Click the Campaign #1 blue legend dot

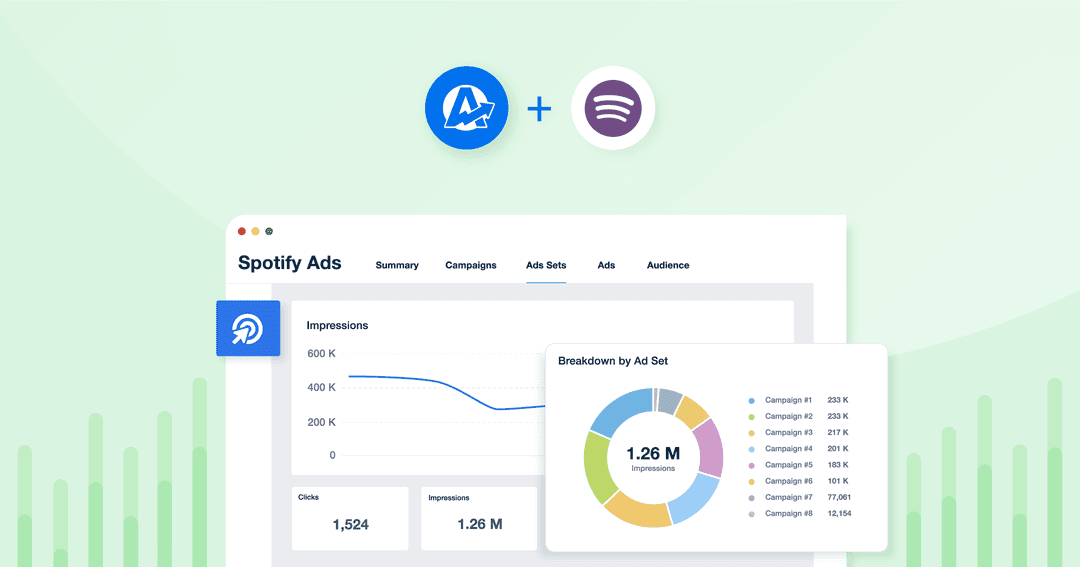[x=751, y=400]
